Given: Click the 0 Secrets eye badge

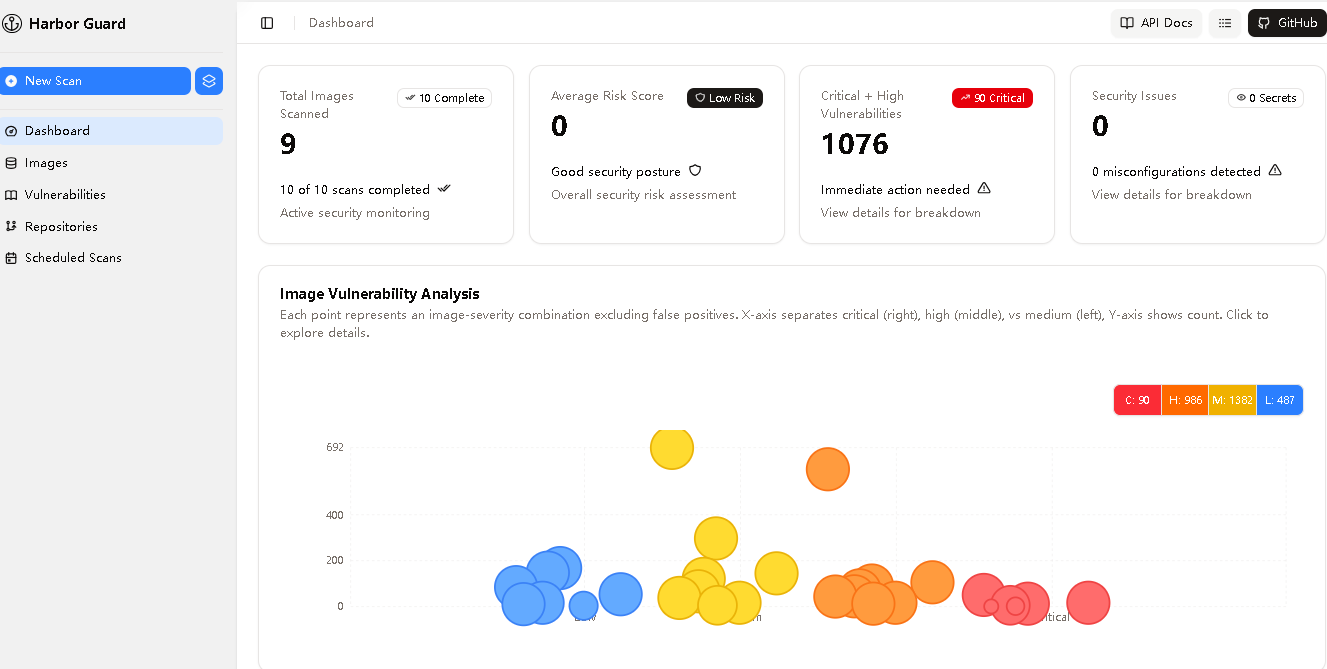Looking at the screenshot, I should tap(1265, 98).
